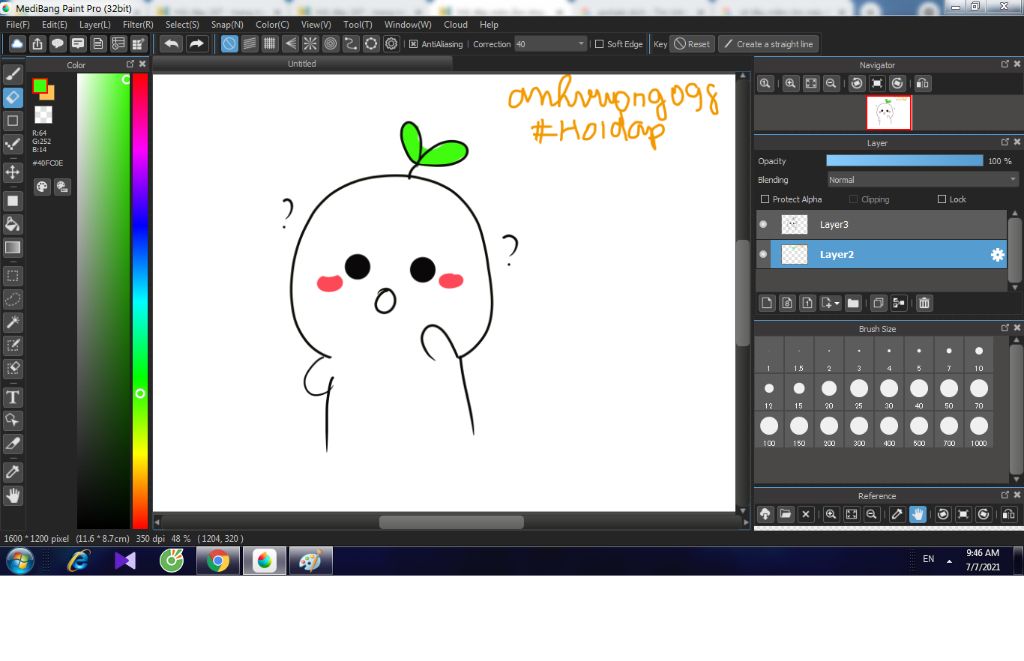Hide Layer2 visibility
Viewport: 1024px width, 661px height.
click(x=763, y=254)
